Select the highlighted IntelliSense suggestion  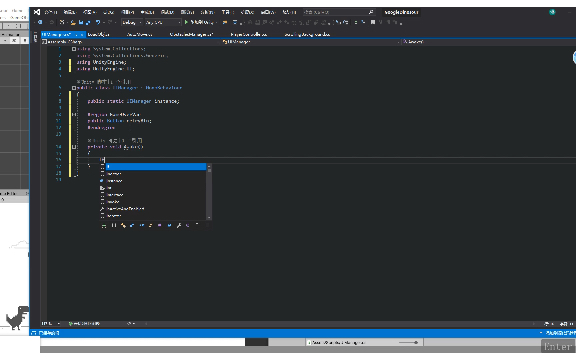point(156,167)
